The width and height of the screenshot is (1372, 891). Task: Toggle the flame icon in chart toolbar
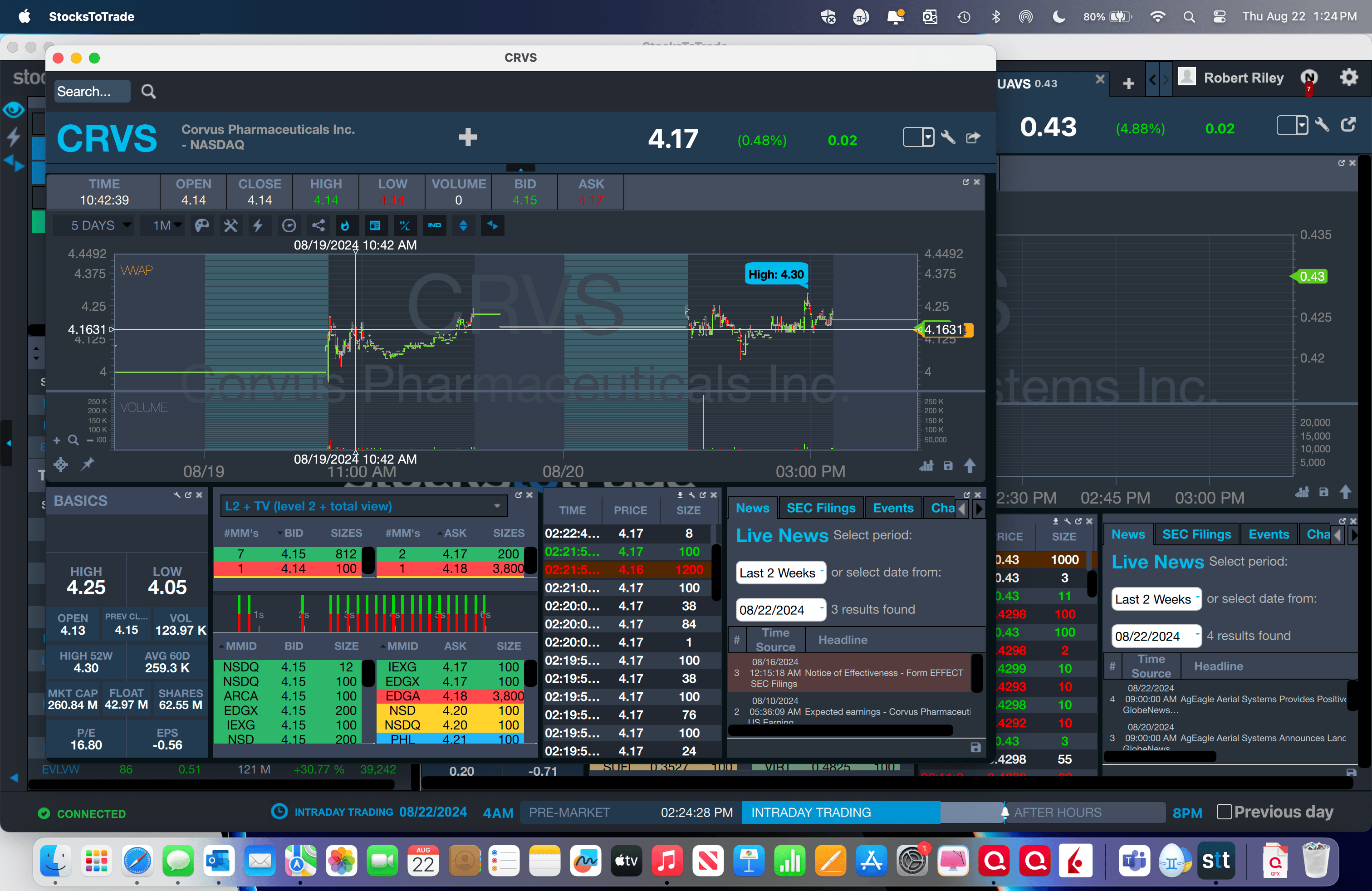[345, 225]
